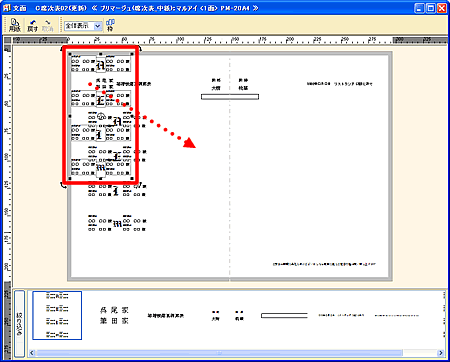This screenshot has width=450, height=362.
Task: Undo with the 戻す toolbar button
Action: coord(32,25)
